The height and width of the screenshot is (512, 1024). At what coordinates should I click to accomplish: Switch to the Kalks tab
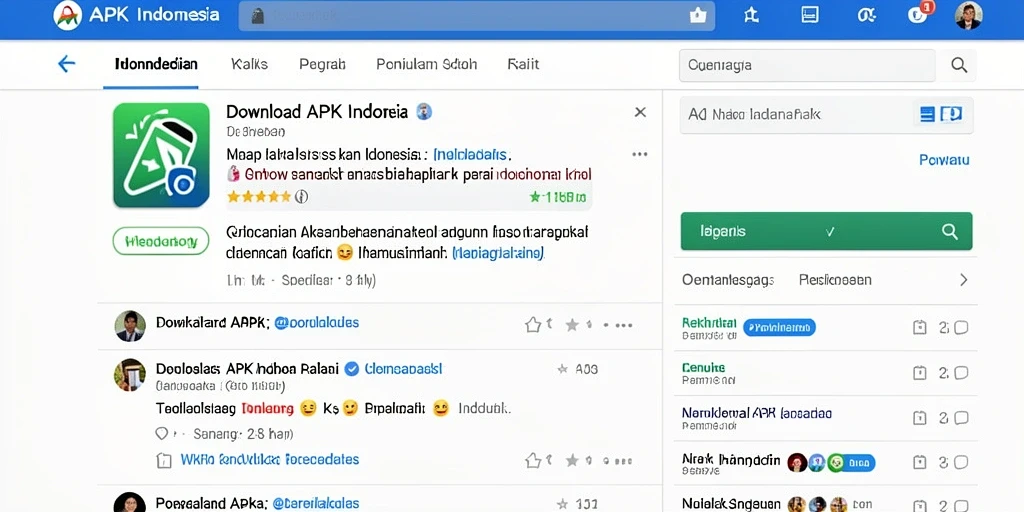(249, 64)
